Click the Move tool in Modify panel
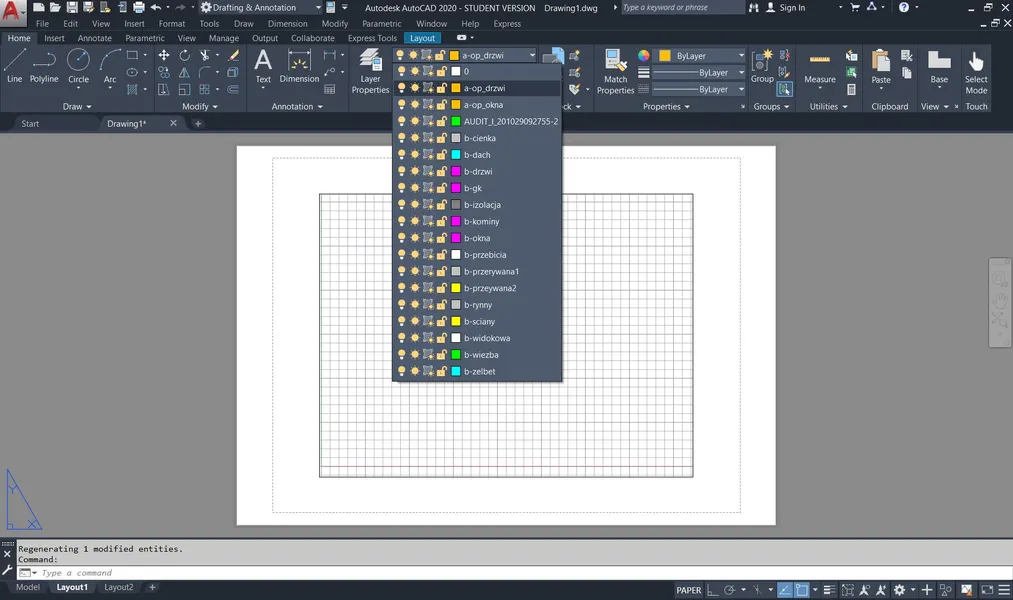This screenshot has width=1013, height=600. 164,56
